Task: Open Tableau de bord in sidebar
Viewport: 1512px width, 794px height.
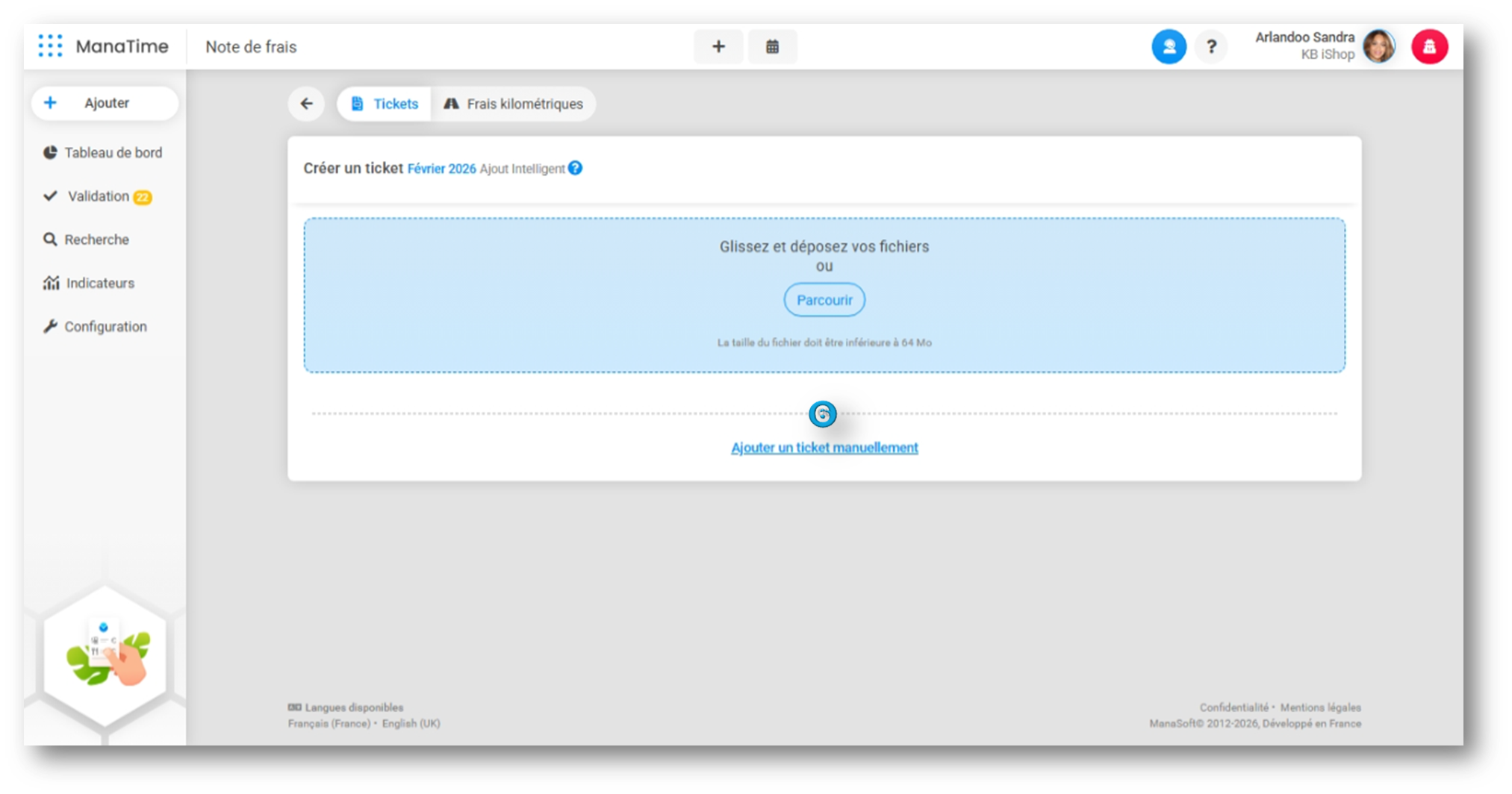Action: 112,153
